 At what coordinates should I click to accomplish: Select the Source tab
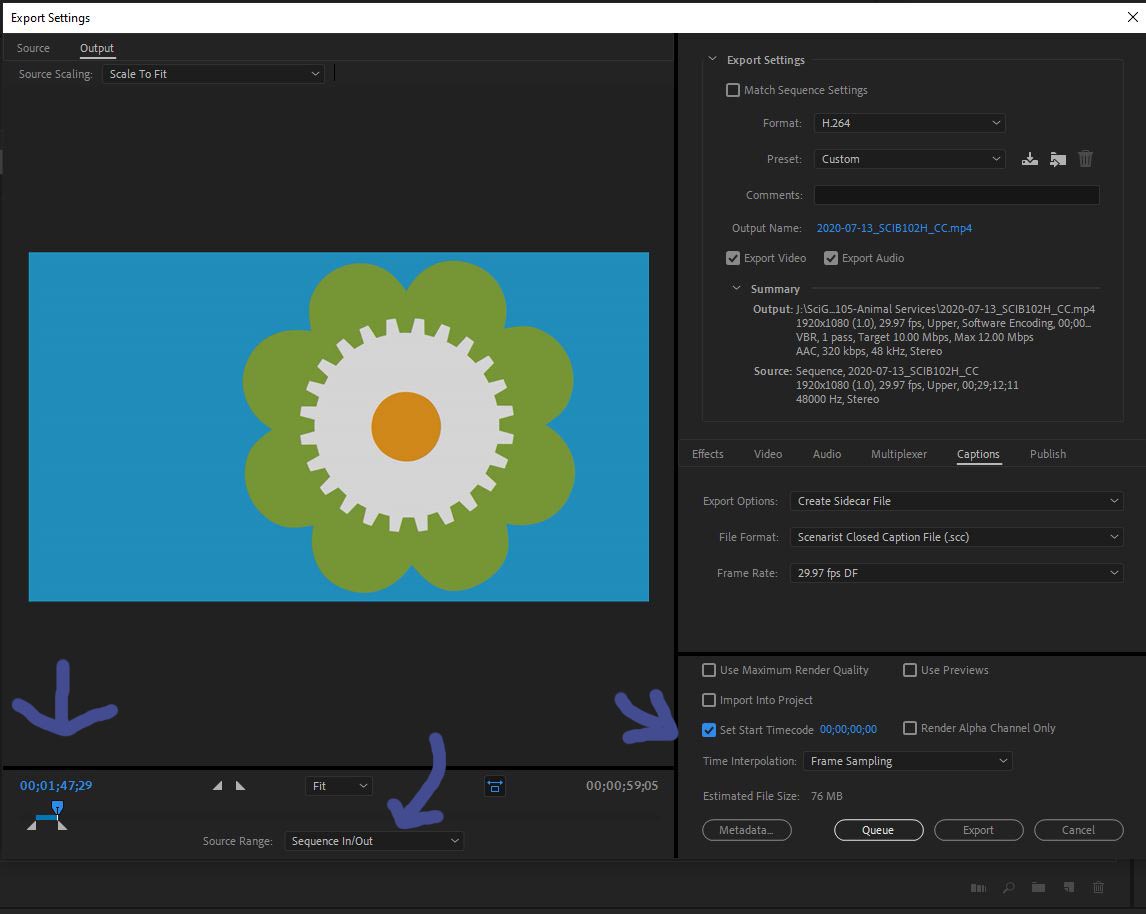point(33,48)
